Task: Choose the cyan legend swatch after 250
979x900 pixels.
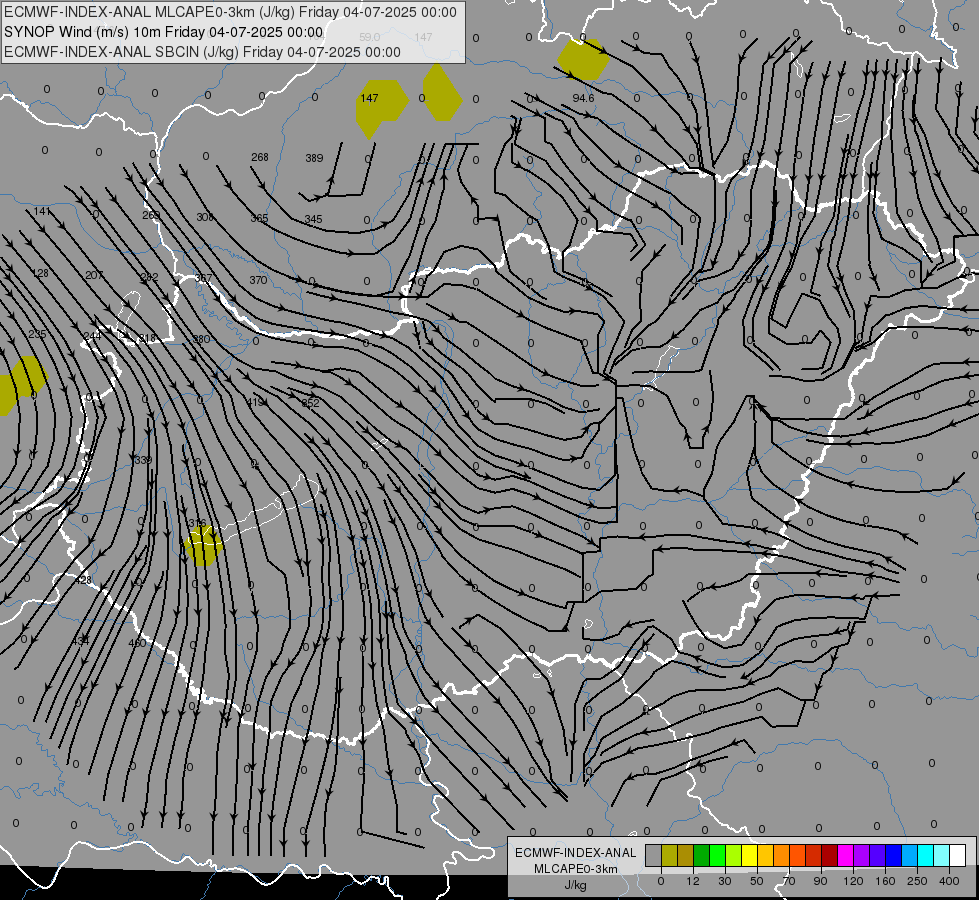Action: pyautogui.click(x=925, y=856)
